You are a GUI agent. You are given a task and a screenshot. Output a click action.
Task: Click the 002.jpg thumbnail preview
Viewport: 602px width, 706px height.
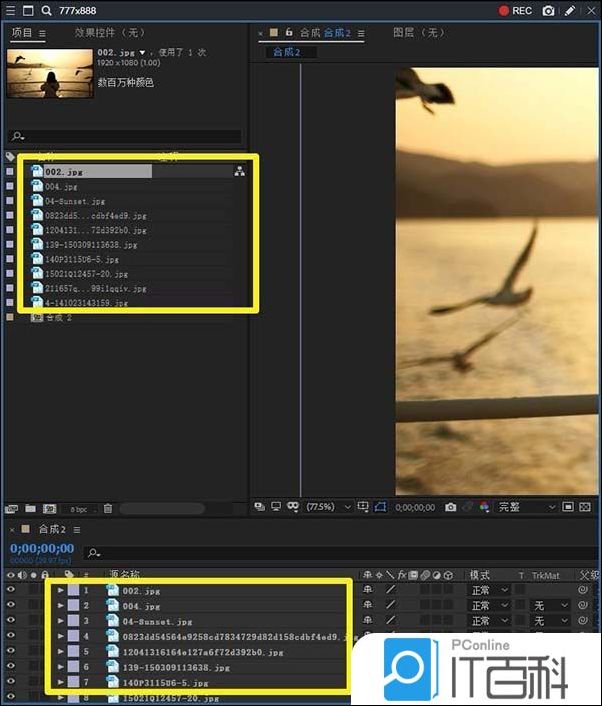pos(43,73)
